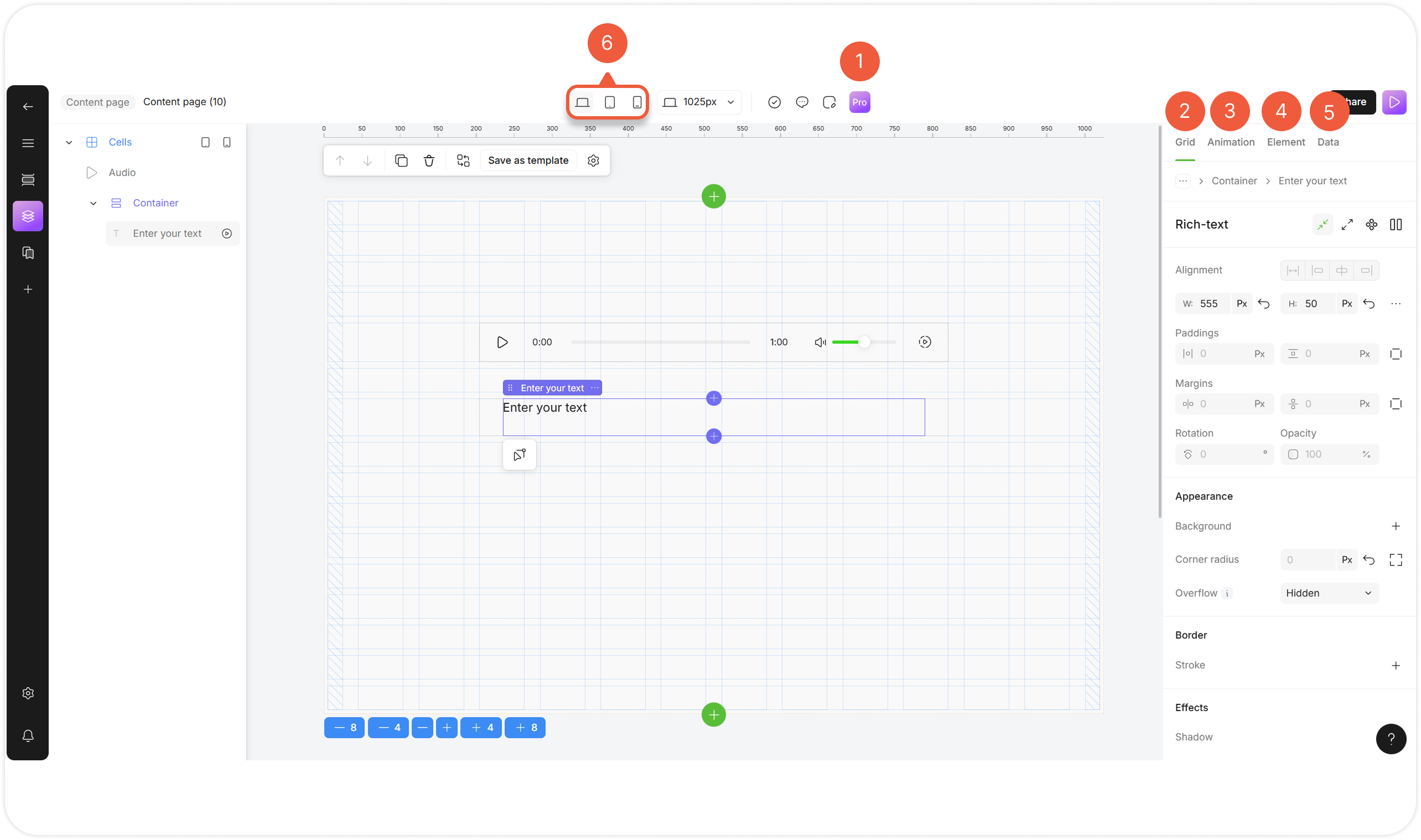
Task: Click the audio volume slider
Action: point(863,342)
